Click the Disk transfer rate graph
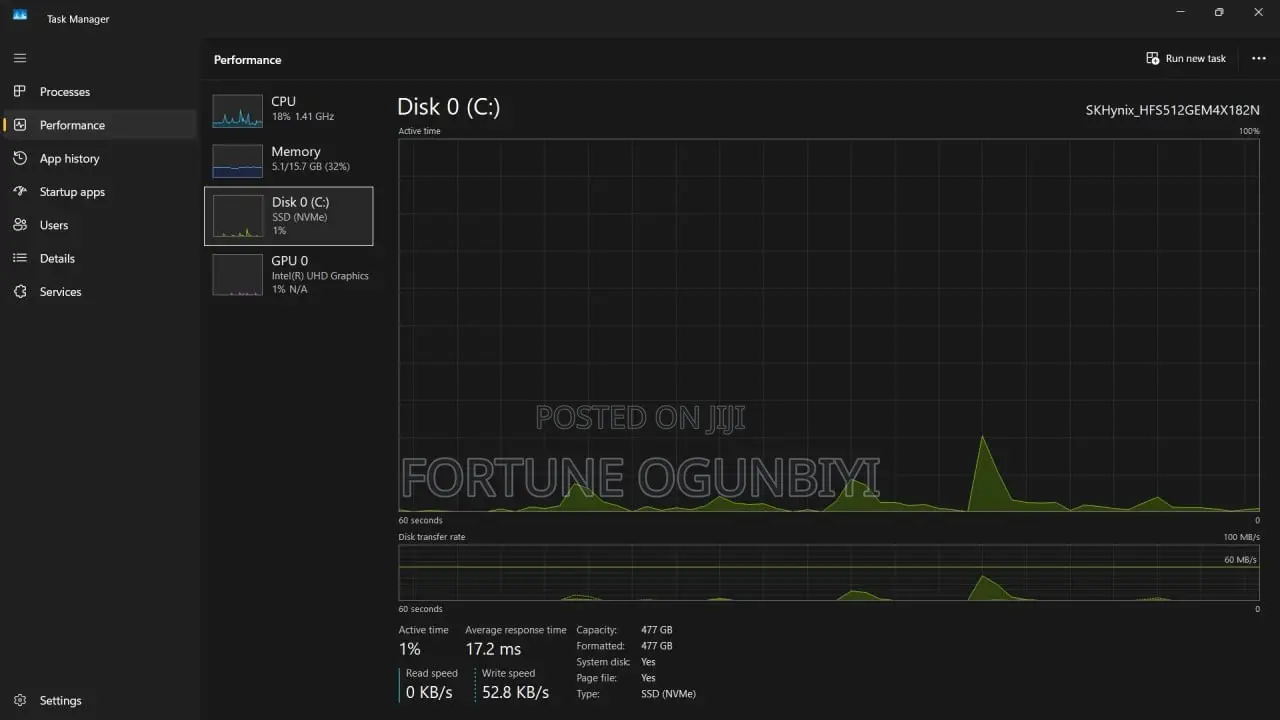This screenshot has width=1280, height=720. (x=829, y=572)
